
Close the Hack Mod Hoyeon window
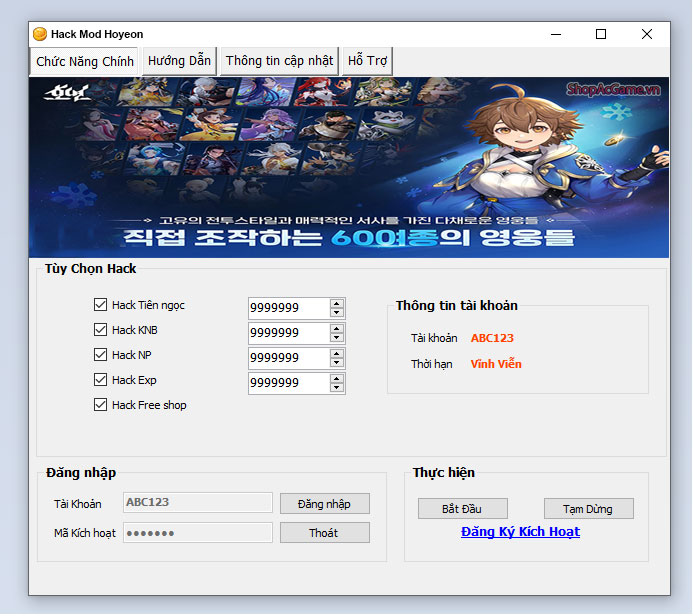pyautogui.click(x=647, y=34)
